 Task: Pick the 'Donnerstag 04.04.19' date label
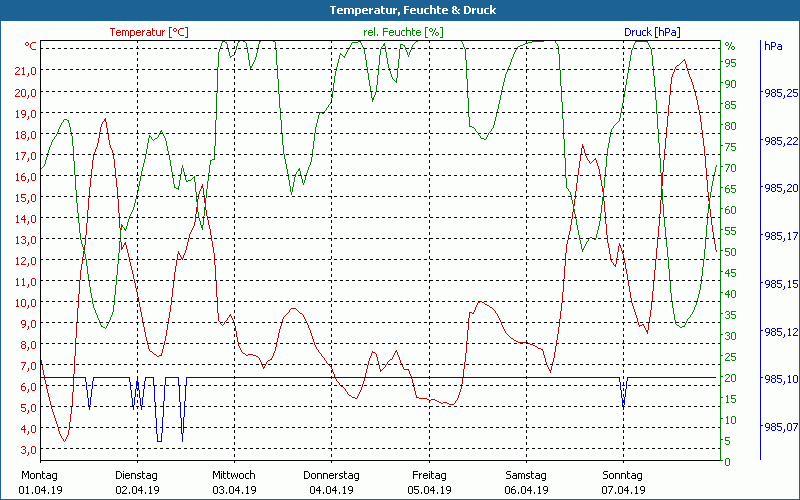(331, 483)
